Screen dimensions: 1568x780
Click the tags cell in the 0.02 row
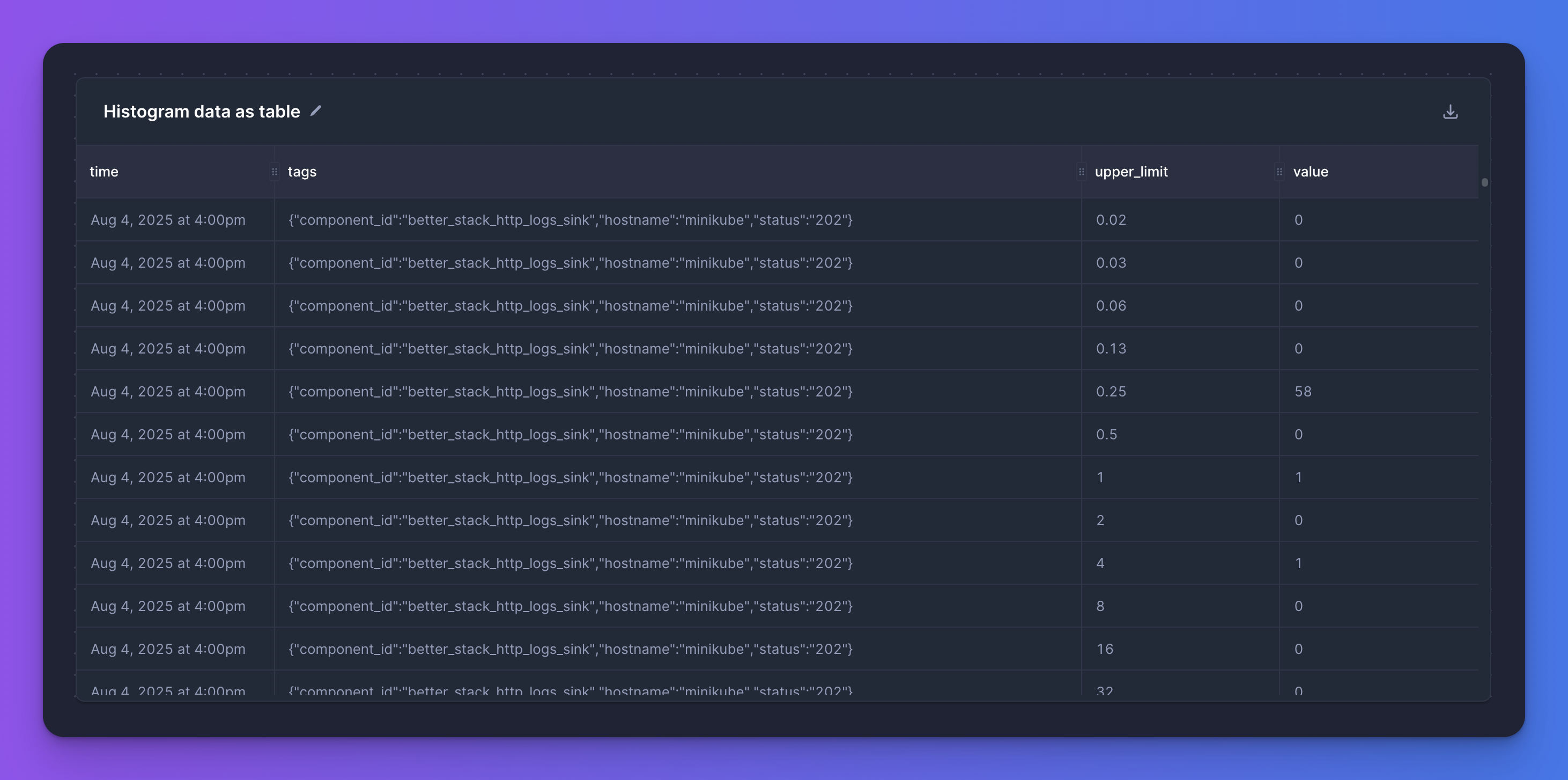tap(571, 220)
